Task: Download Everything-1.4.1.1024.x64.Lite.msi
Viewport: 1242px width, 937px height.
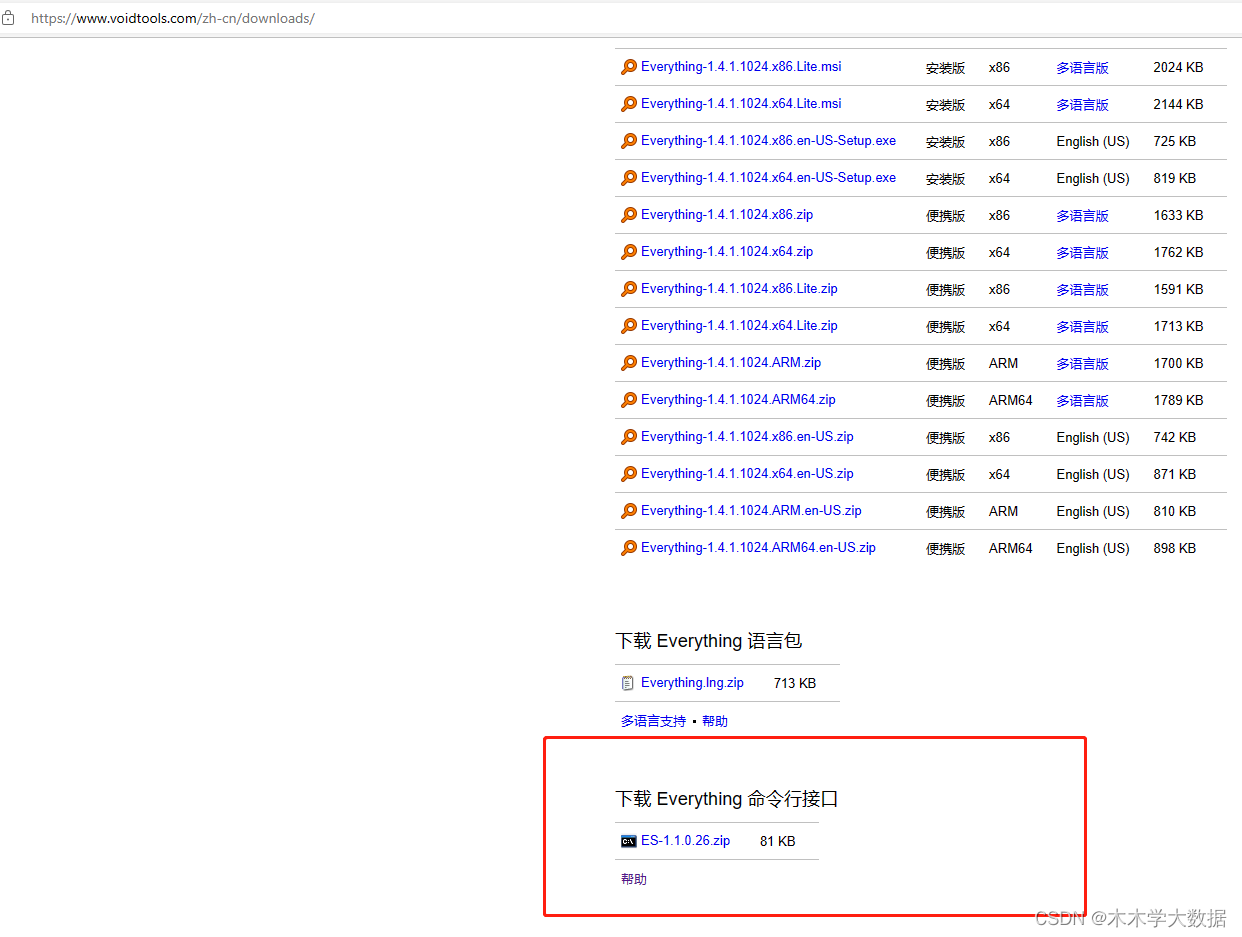Action: pos(741,104)
